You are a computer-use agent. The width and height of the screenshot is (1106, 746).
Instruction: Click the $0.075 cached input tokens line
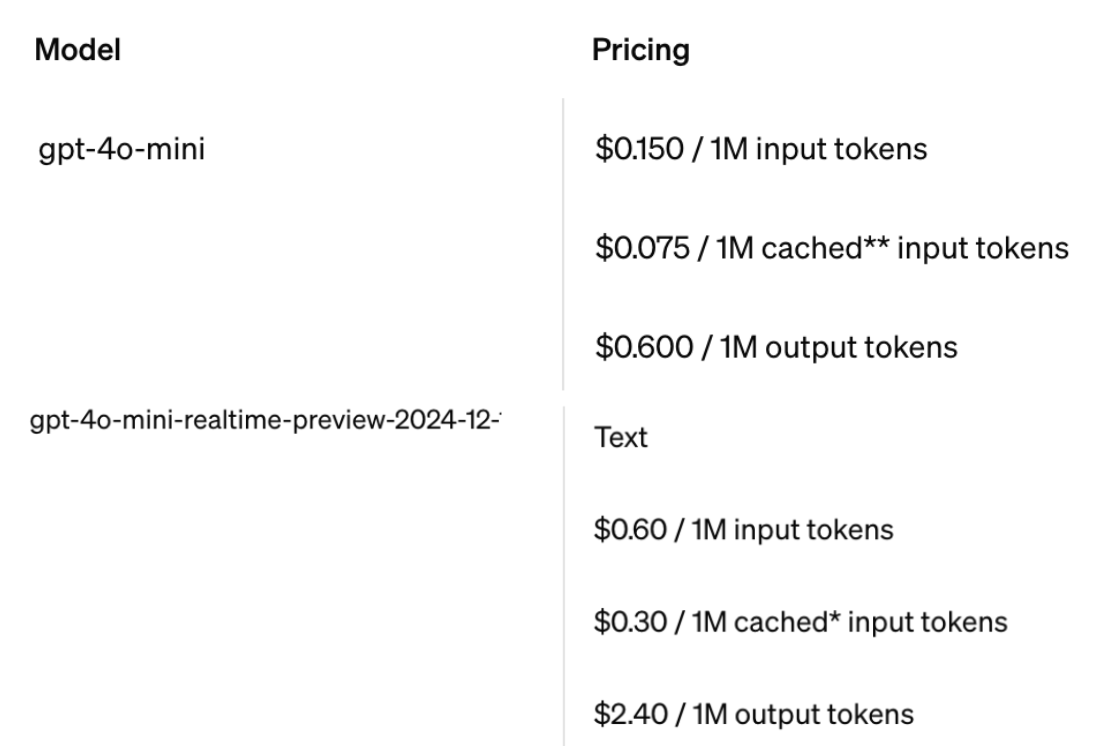pyautogui.click(x=832, y=248)
